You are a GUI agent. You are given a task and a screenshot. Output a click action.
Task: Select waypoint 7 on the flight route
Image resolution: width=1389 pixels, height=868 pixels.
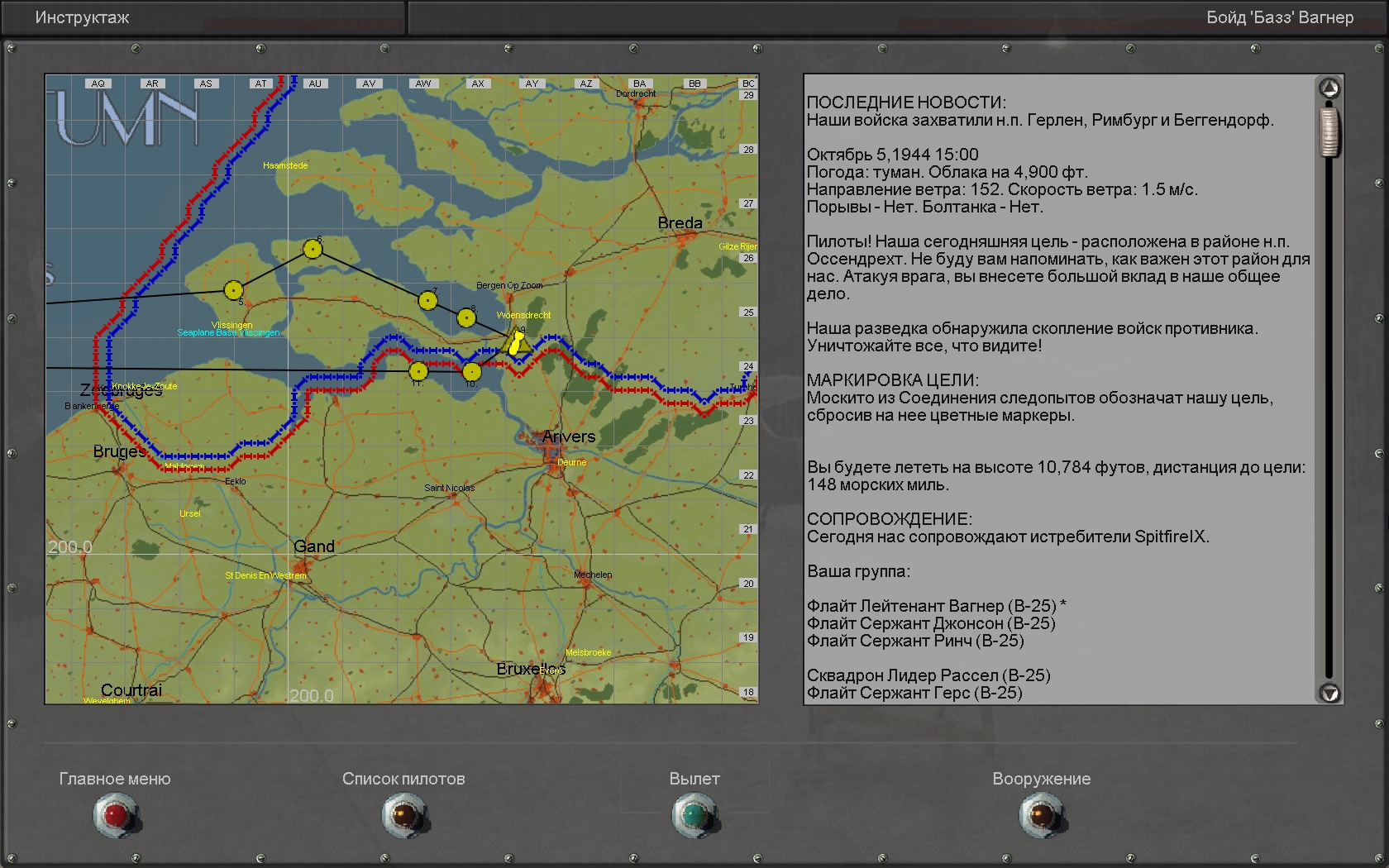tap(427, 300)
